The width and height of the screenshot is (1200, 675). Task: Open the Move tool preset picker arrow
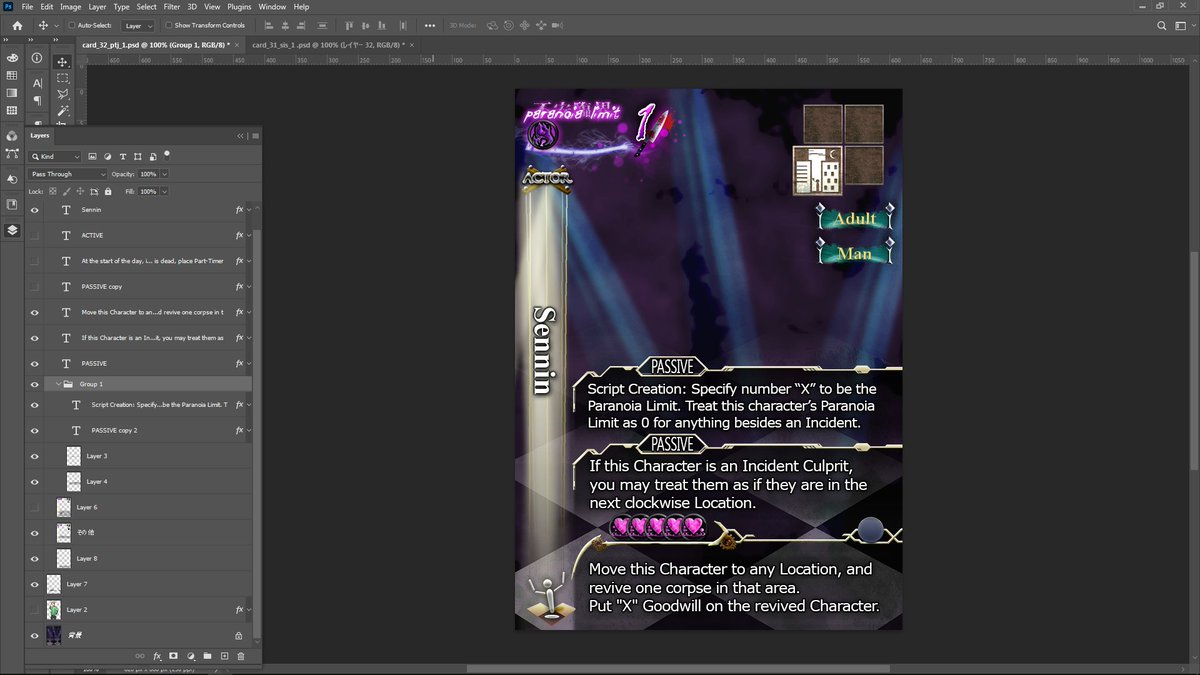tap(57, 25)
